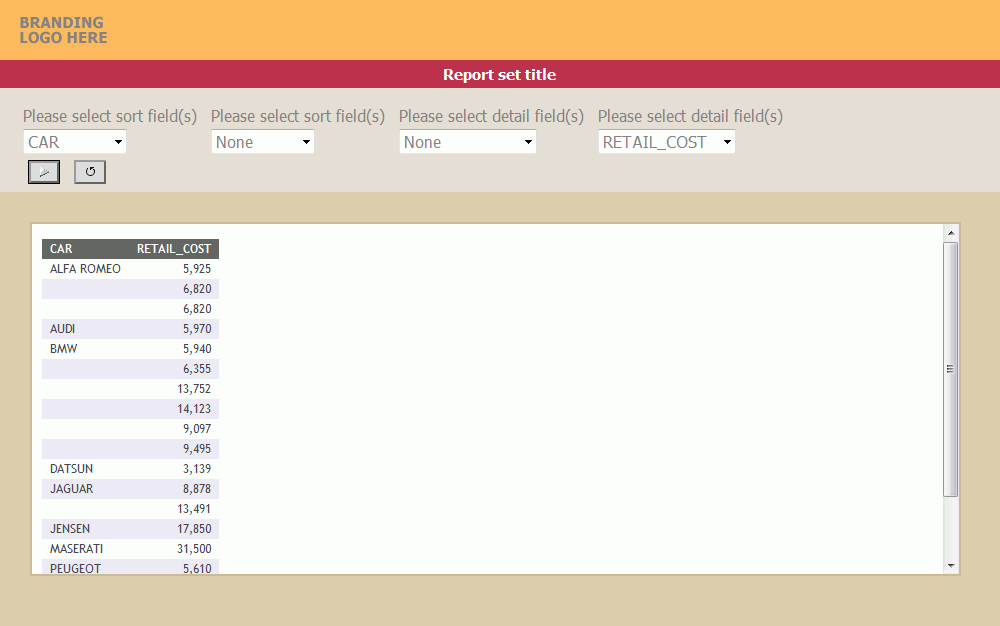Click the 9,097 retail cost value
This screenshot has width=1000, height=626.
197,429
